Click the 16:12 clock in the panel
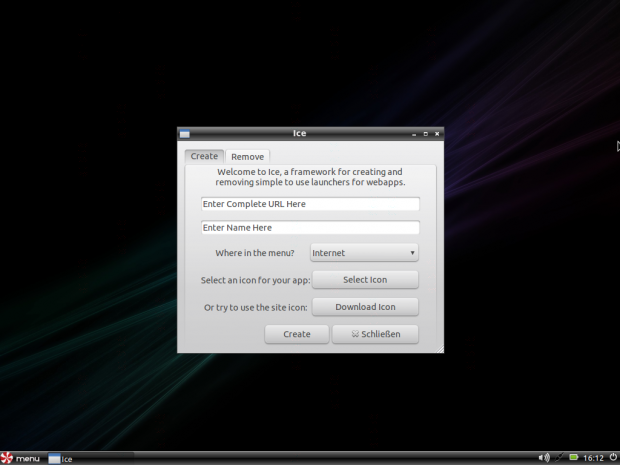620x465 pixels. click(594, 458)
